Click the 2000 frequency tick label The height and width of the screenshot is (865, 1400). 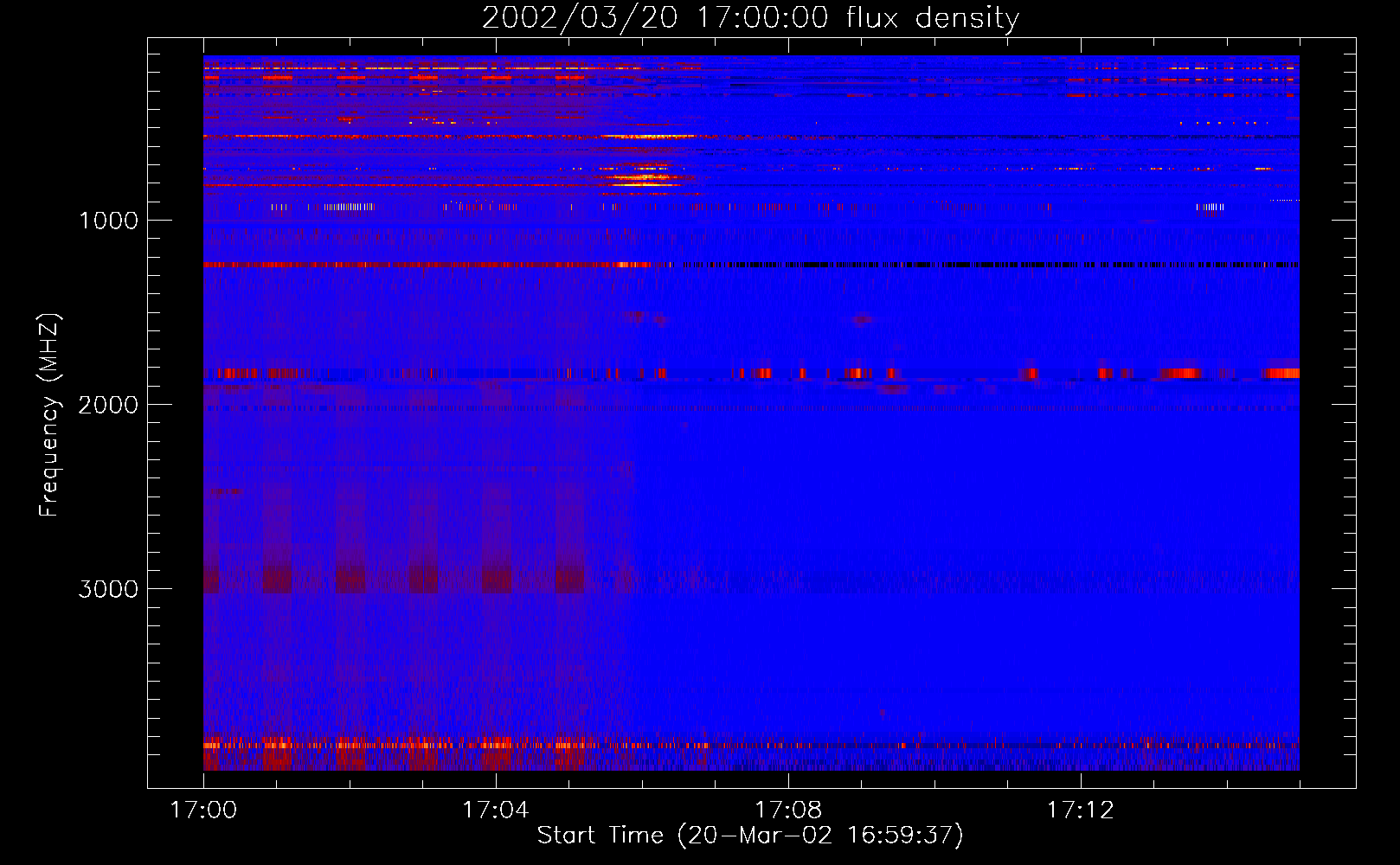pyautogui.click(x=108, y=405)
